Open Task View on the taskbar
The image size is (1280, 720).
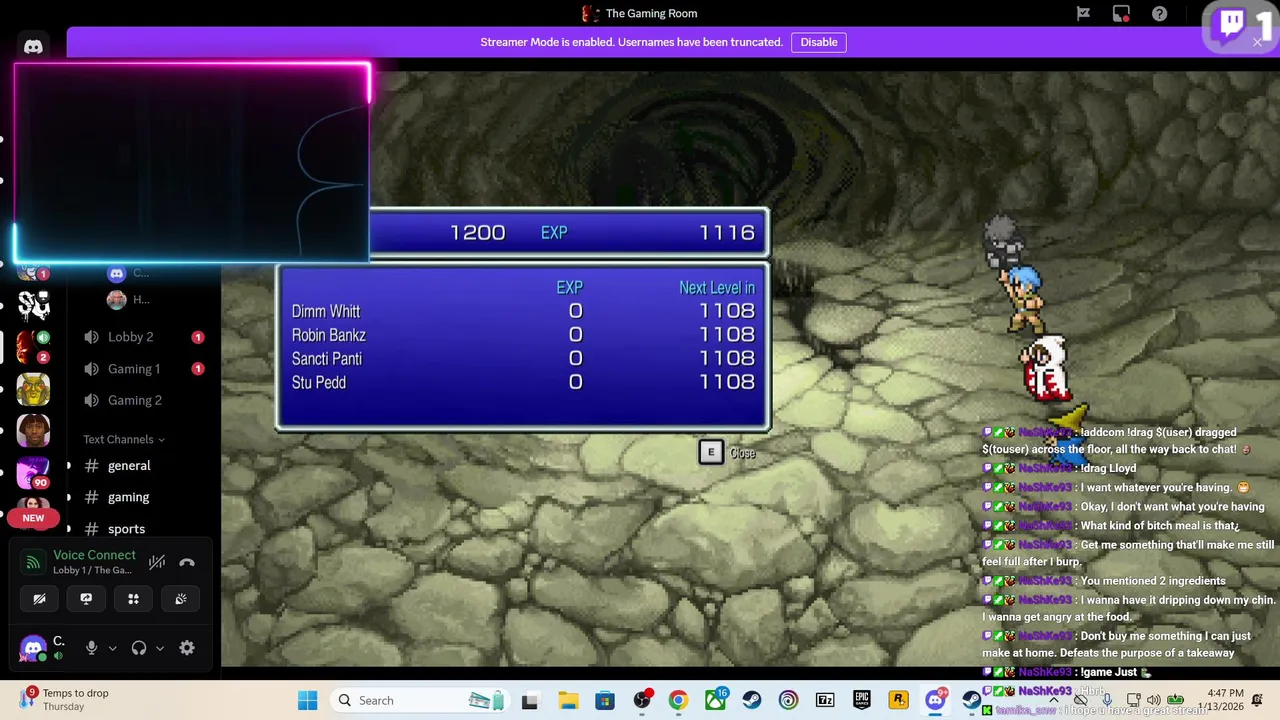[x=530, y=700]
